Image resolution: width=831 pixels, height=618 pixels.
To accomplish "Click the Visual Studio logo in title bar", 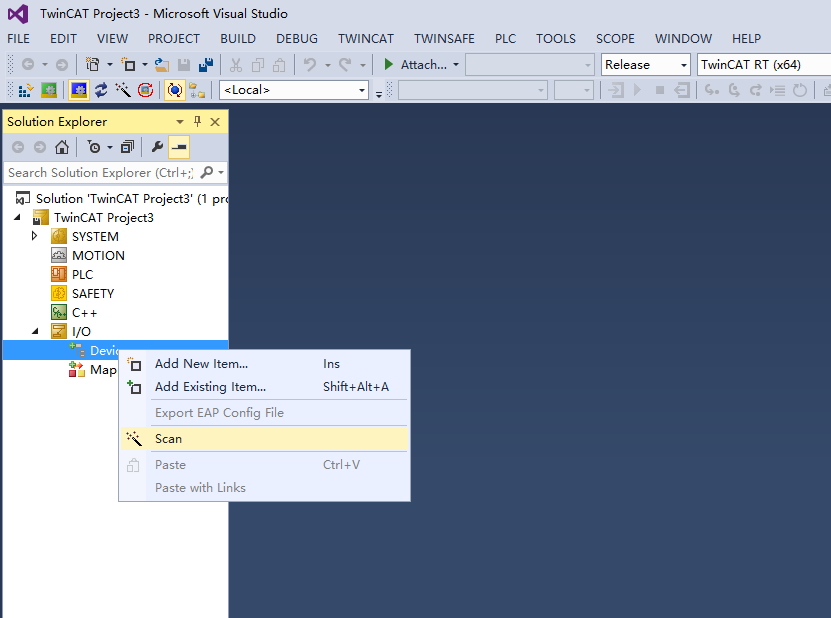I will [18, 13].
